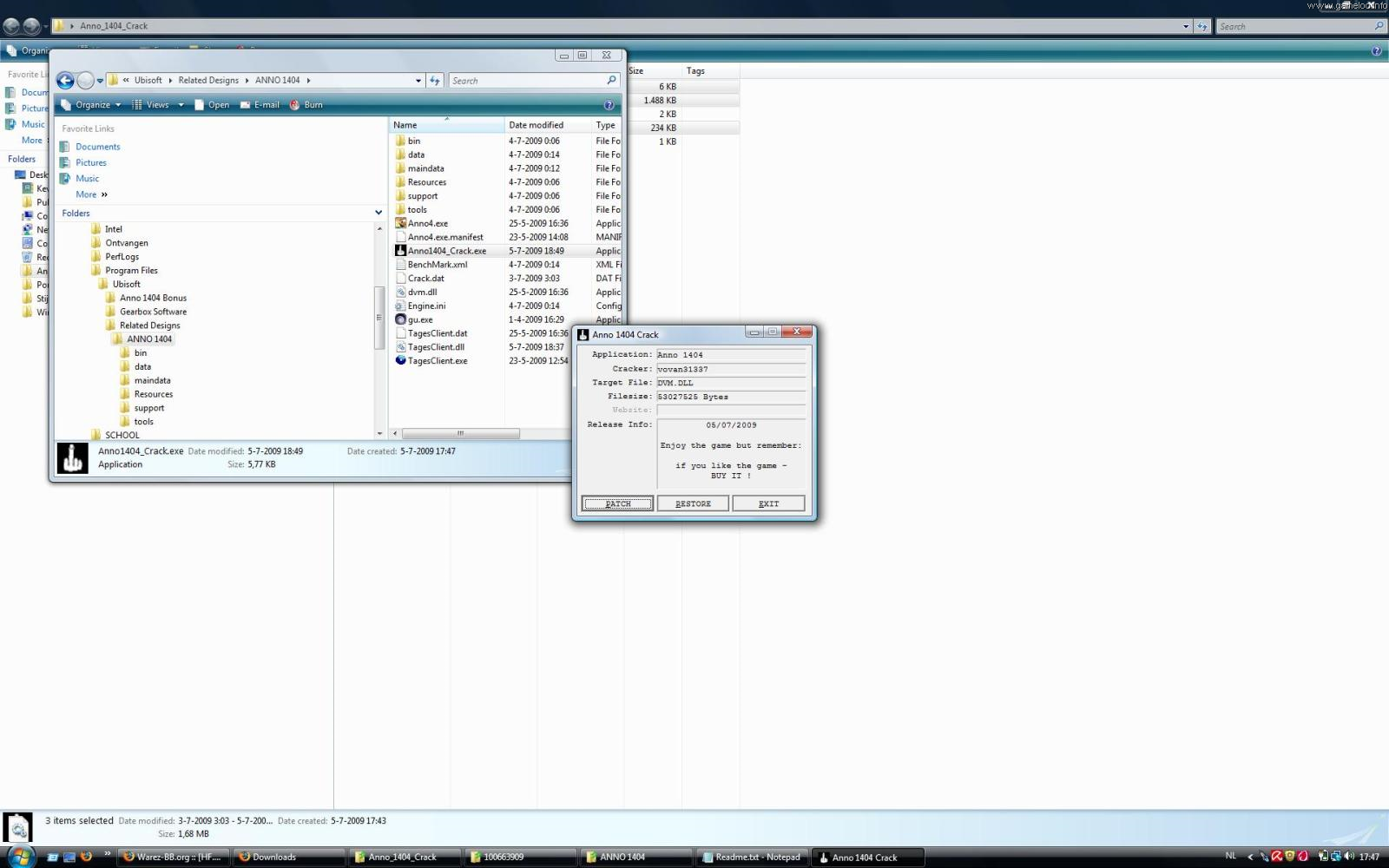Viewport: 1389px width, 868px height.
Task: Click the folder tree's vertical scrollbar thumb
Action: (379, 317)
